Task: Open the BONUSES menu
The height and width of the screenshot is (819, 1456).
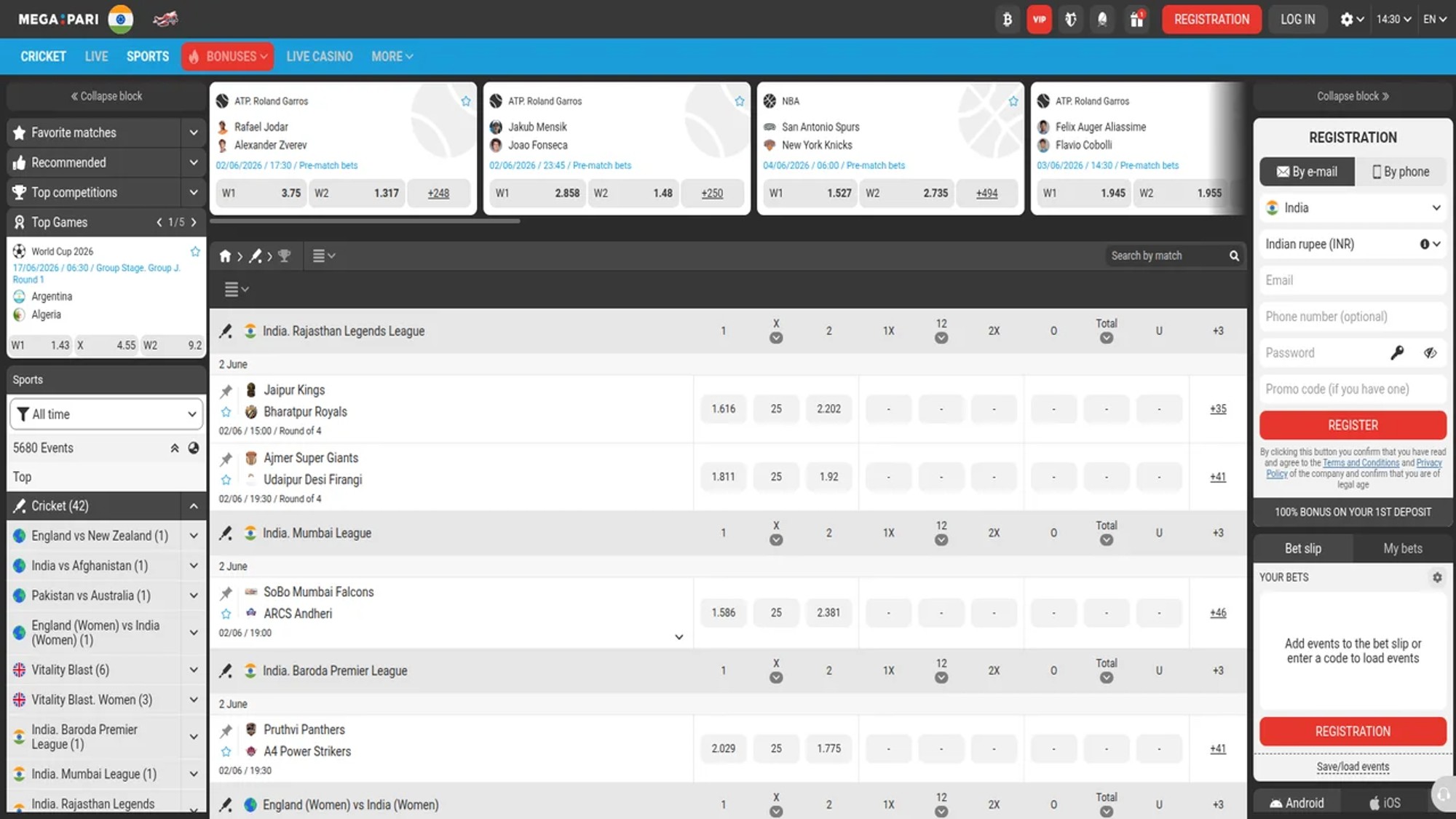Action: 228,57
